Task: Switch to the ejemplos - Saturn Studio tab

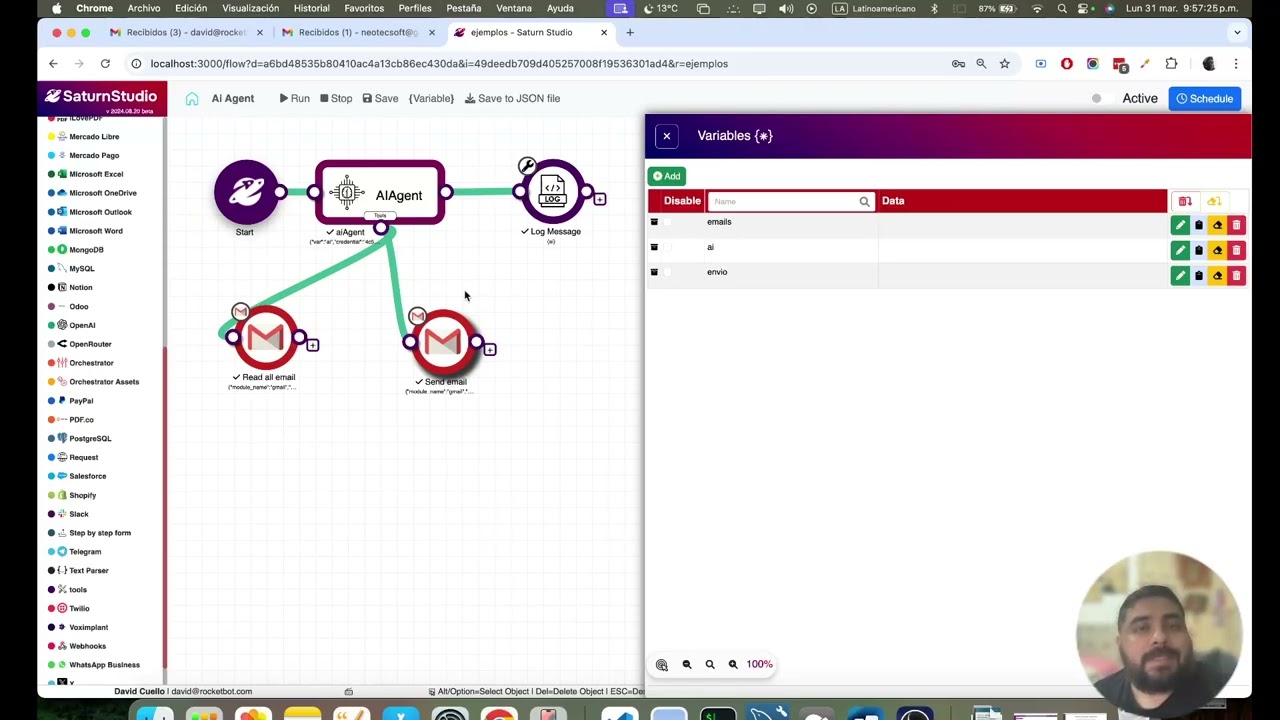Action: click(x=530, y=32)
